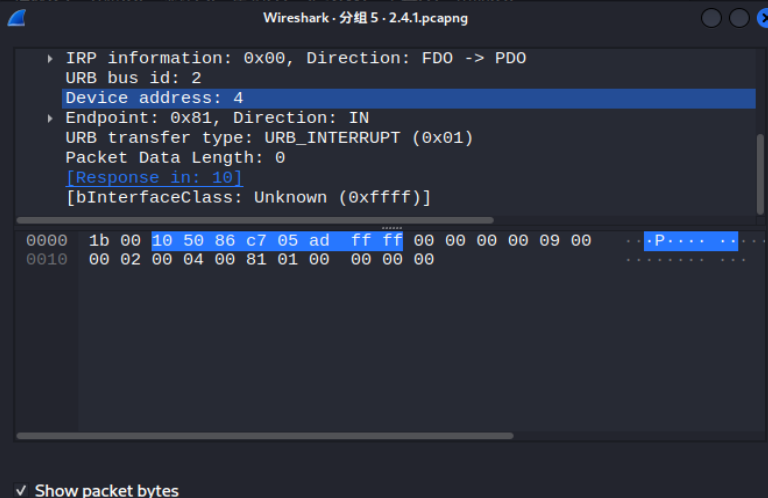The width and height of the screenshot is (768, 498).
Task: Click the horizontal scrollbar under hex bytes
Action: pos(264,436)
